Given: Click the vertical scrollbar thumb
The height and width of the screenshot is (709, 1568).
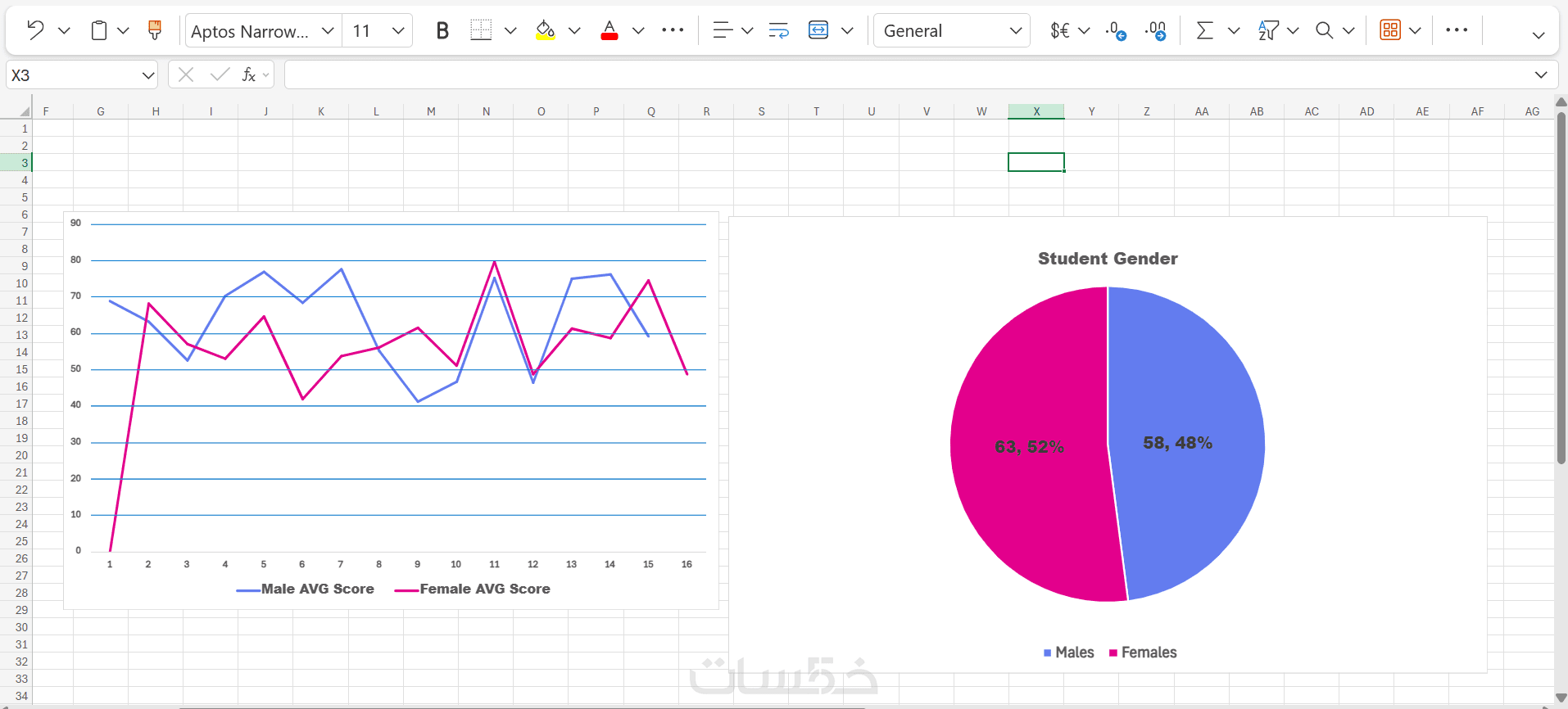Looking at the screenshot, I should pyautogui.click(x=1561, y=288).
